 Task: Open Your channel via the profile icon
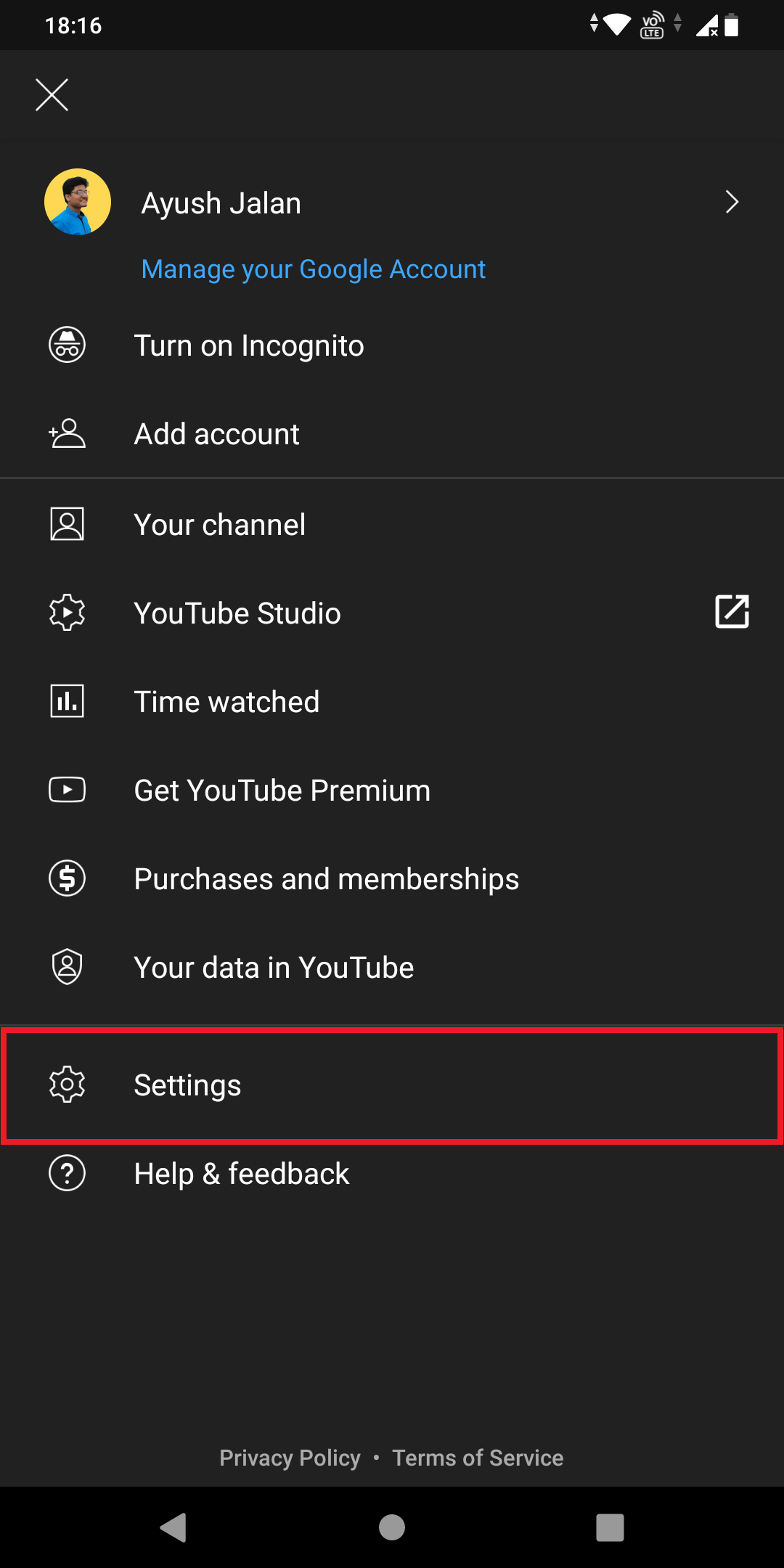point(67,524)
